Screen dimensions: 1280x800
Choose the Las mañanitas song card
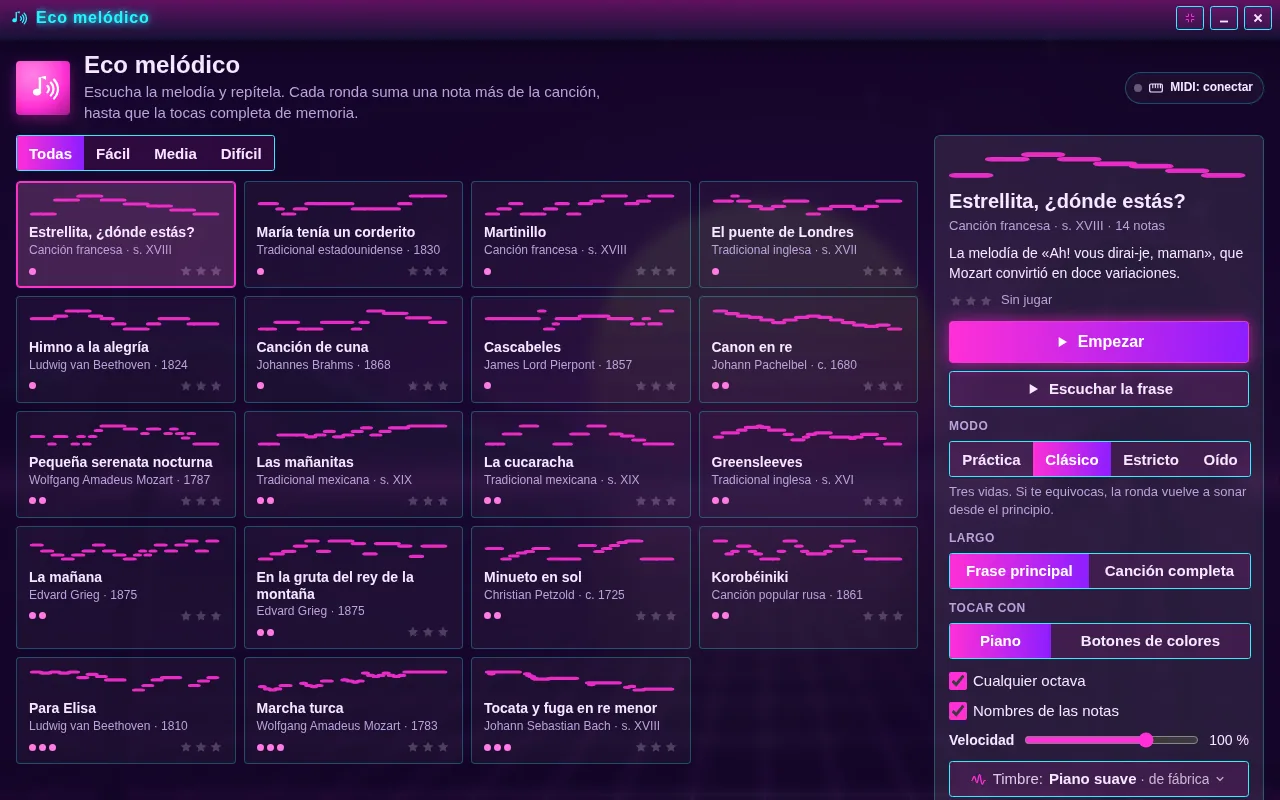coord(353,464)
